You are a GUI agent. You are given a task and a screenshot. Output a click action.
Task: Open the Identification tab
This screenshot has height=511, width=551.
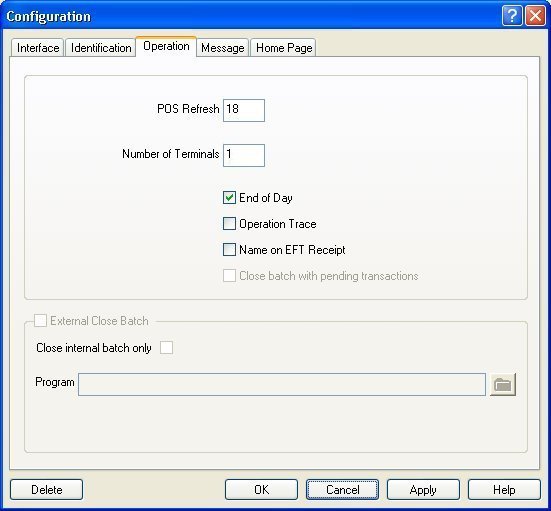(x=101, y=48)
